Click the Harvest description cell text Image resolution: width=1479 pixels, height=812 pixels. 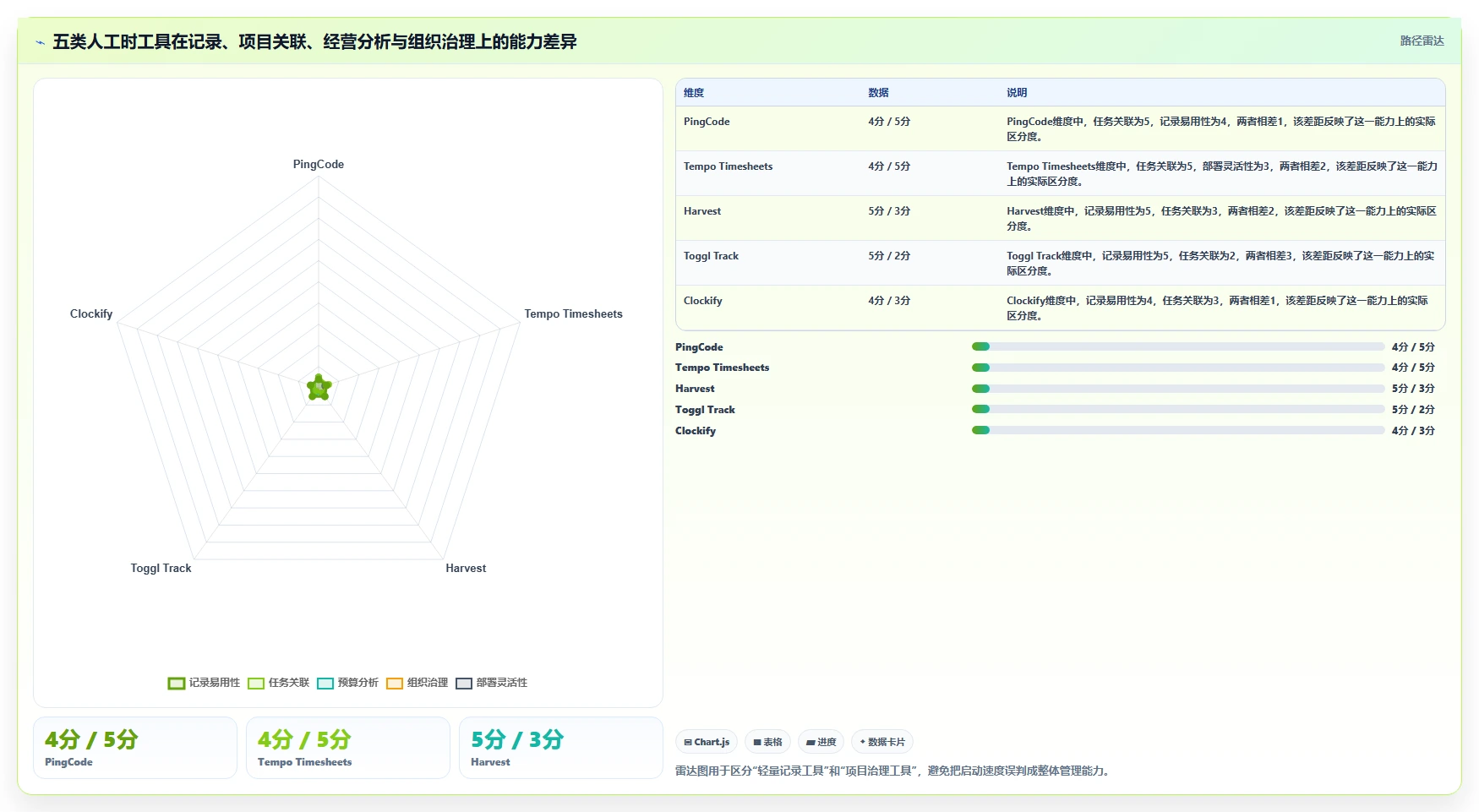[1221, 219]
